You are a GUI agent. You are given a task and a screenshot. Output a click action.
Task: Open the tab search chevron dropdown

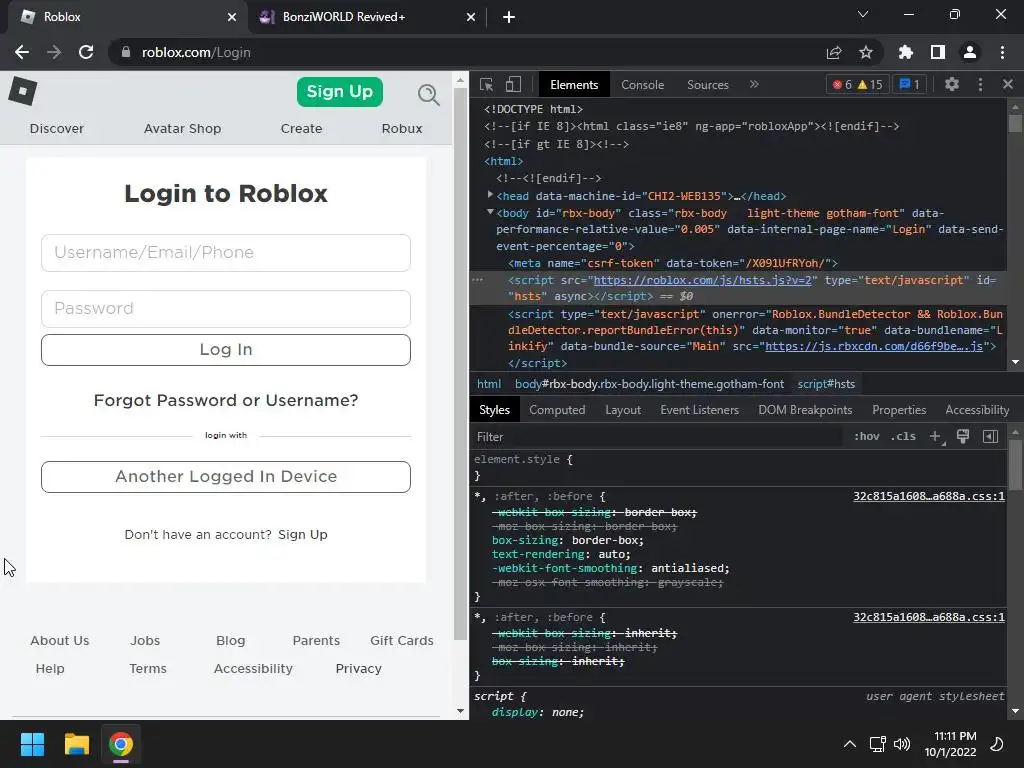click(x=863, y=14)
